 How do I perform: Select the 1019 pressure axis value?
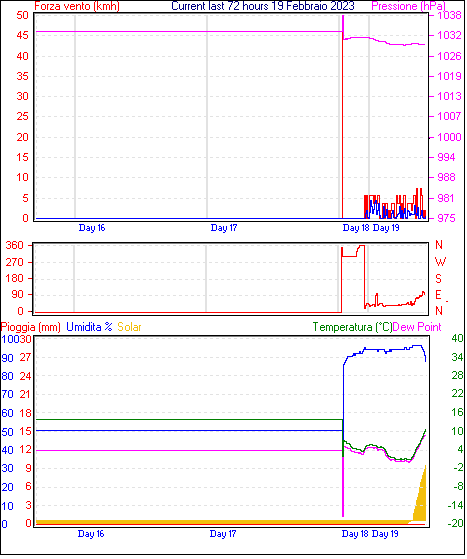click(449, 76)
